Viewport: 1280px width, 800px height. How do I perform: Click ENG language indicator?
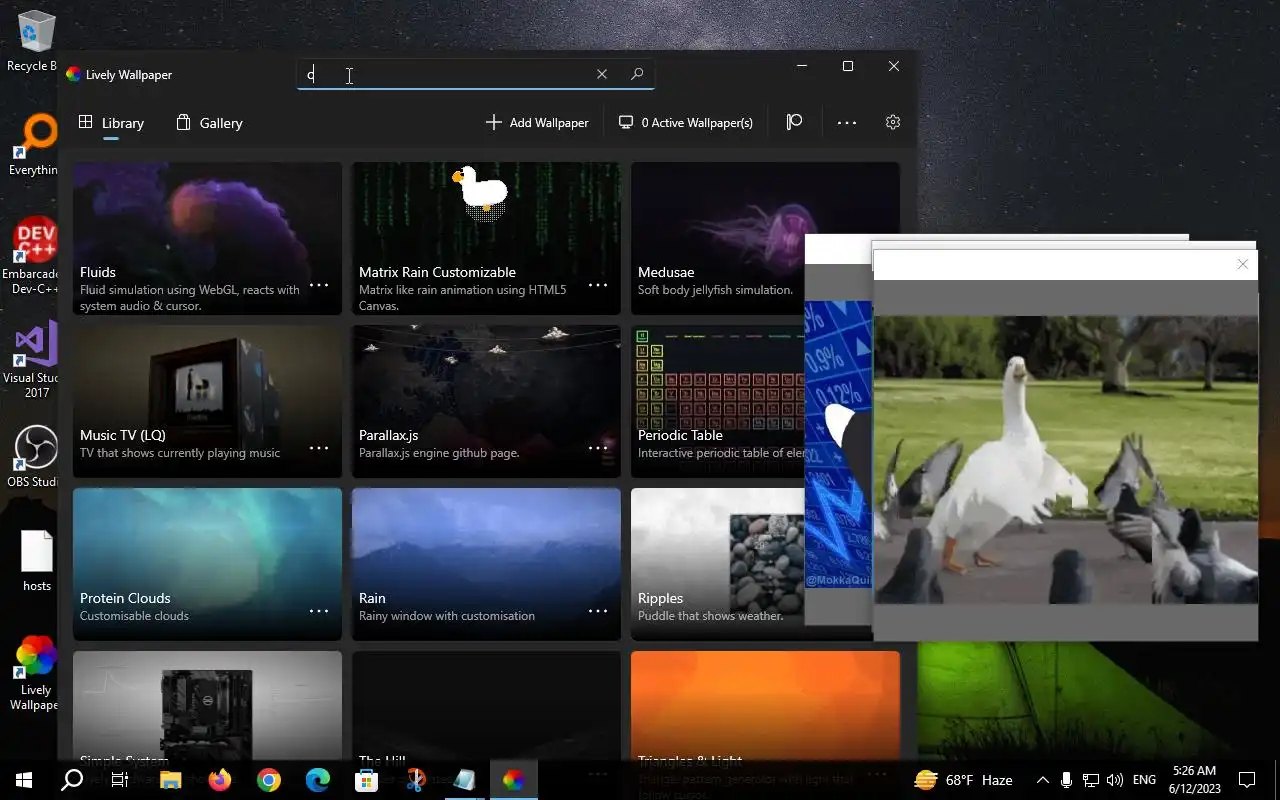click(x=1145, y=780)
